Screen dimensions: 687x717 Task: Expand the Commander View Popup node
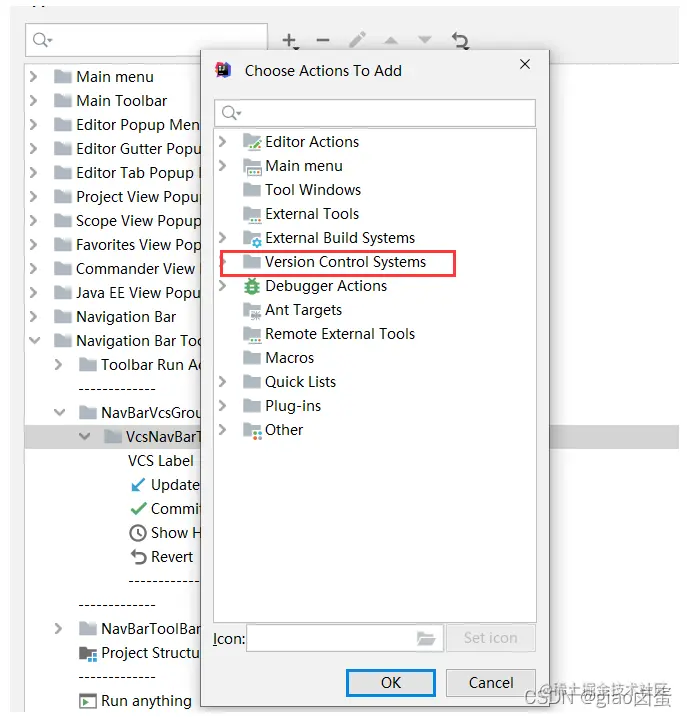tap(33, 268)
